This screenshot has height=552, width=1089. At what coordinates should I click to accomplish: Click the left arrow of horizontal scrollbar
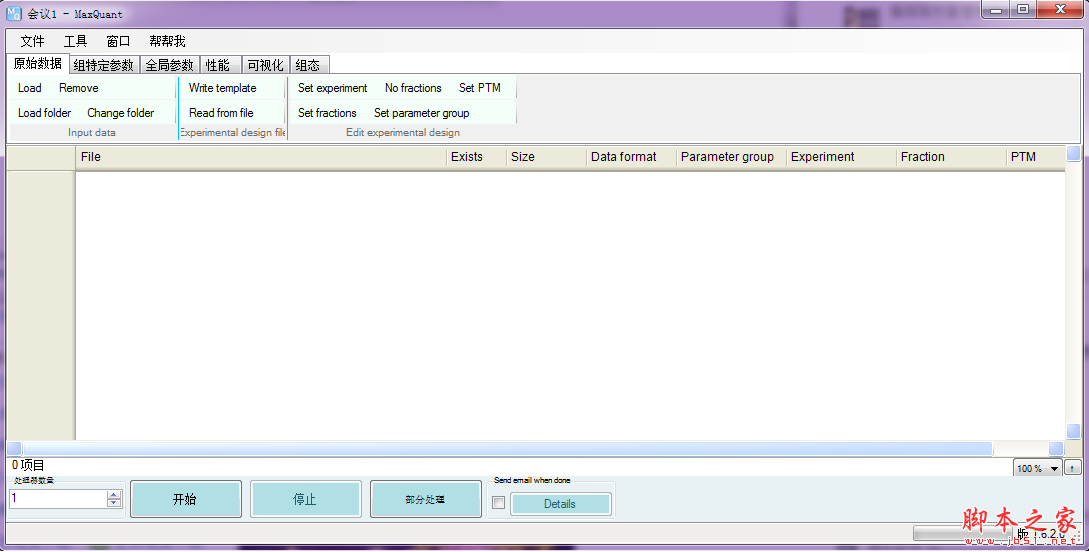14,449
